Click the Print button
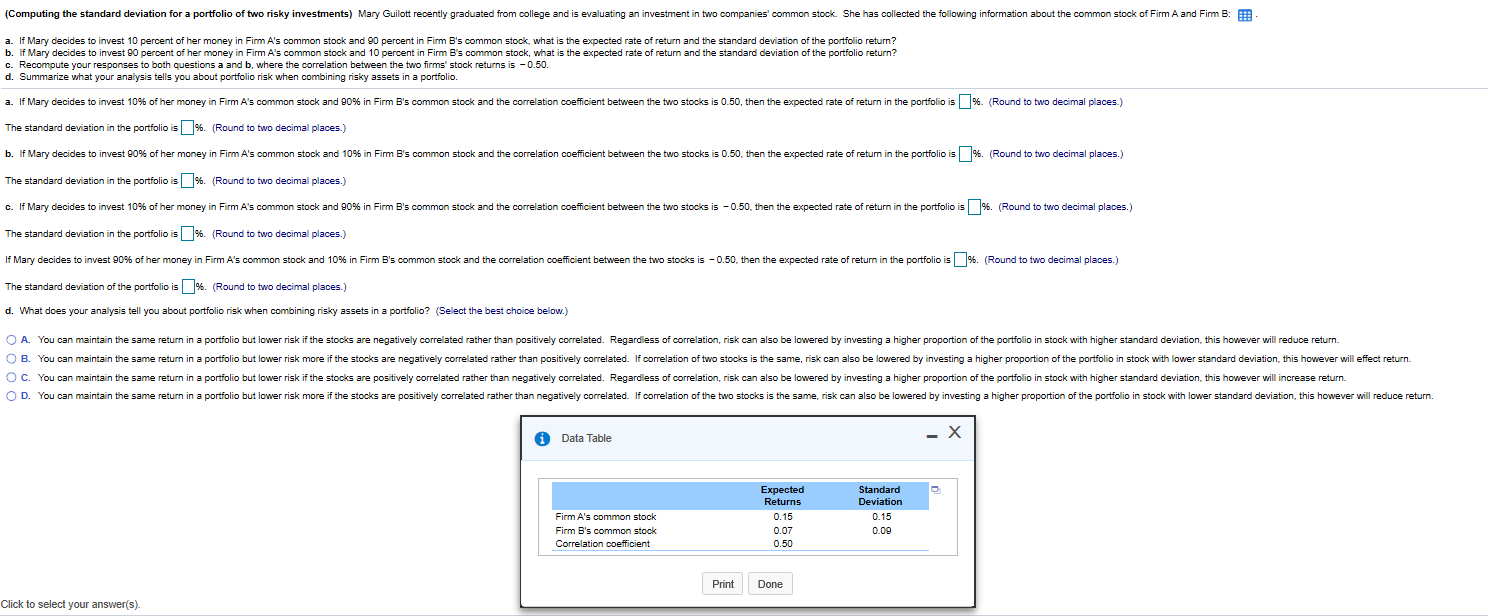Screen dimensions: 1488x616 (x=722, y=583)
